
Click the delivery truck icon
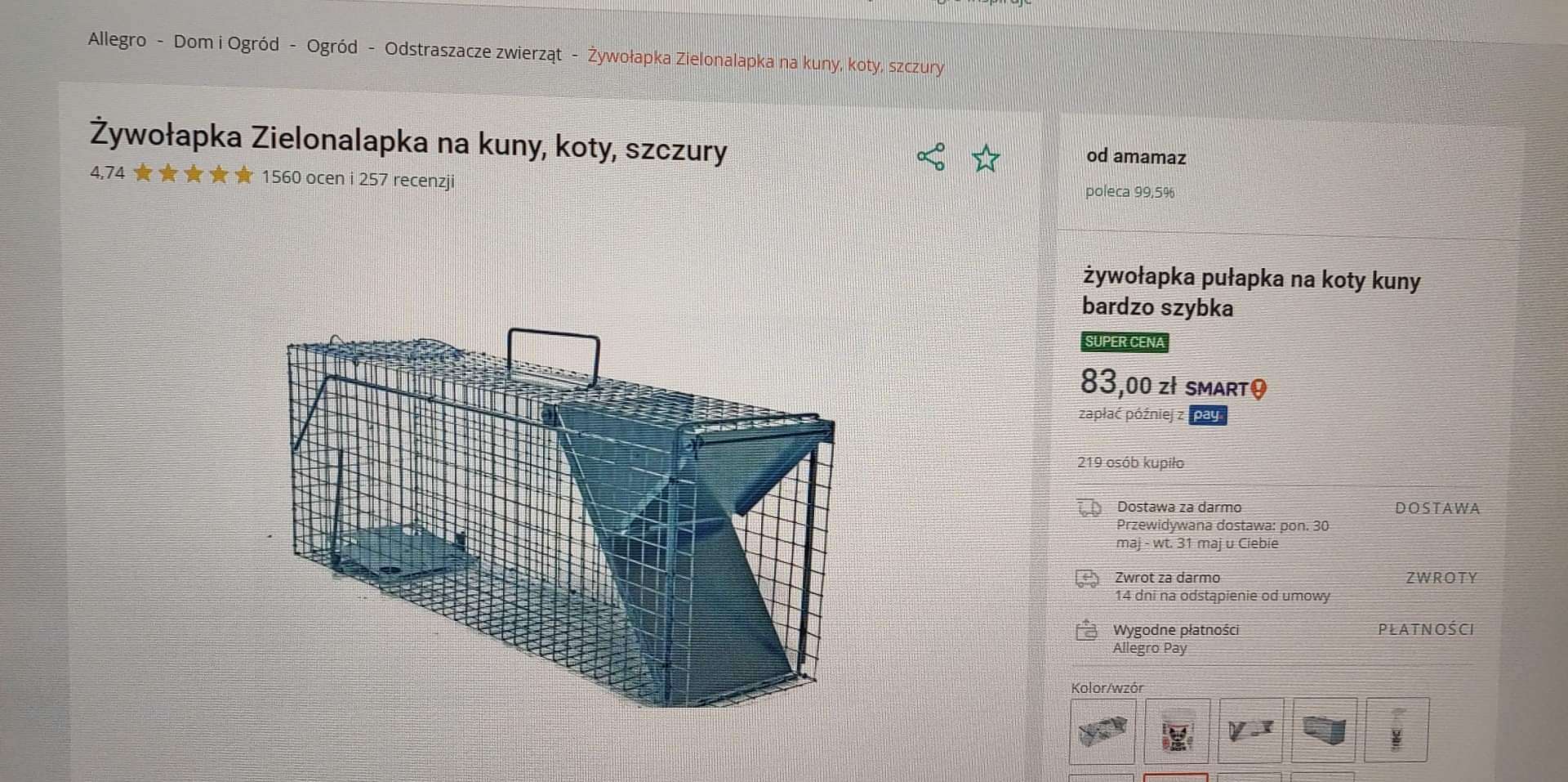pos(1089,508)
